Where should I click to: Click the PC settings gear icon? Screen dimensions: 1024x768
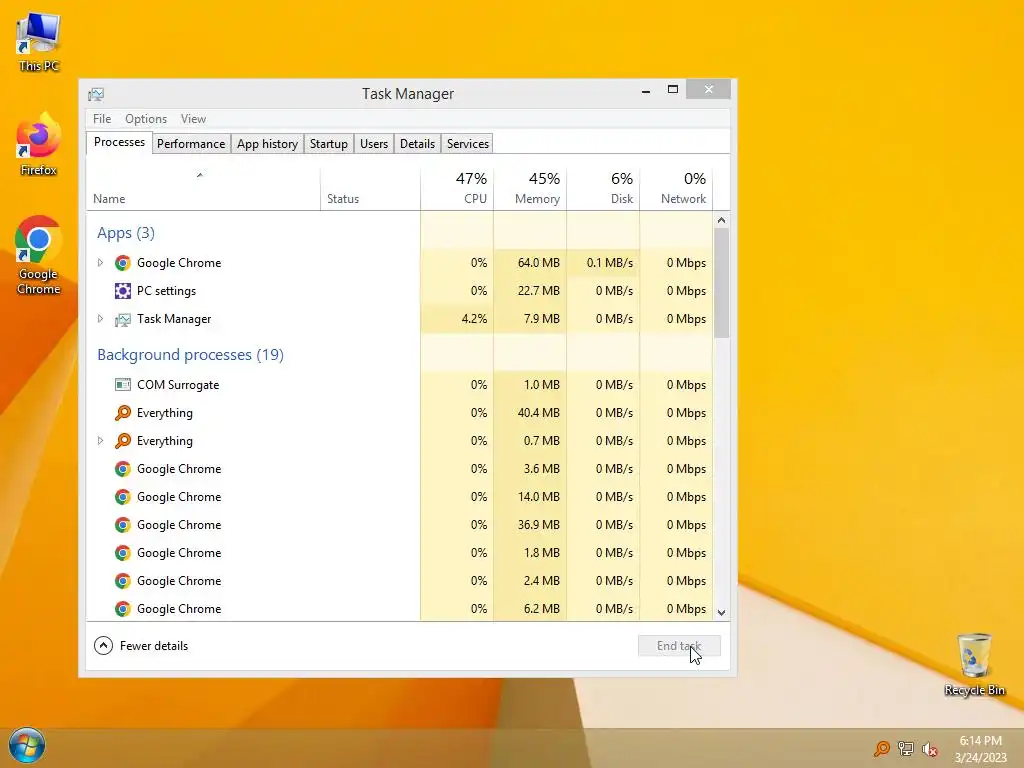click(x=122, y=291)
